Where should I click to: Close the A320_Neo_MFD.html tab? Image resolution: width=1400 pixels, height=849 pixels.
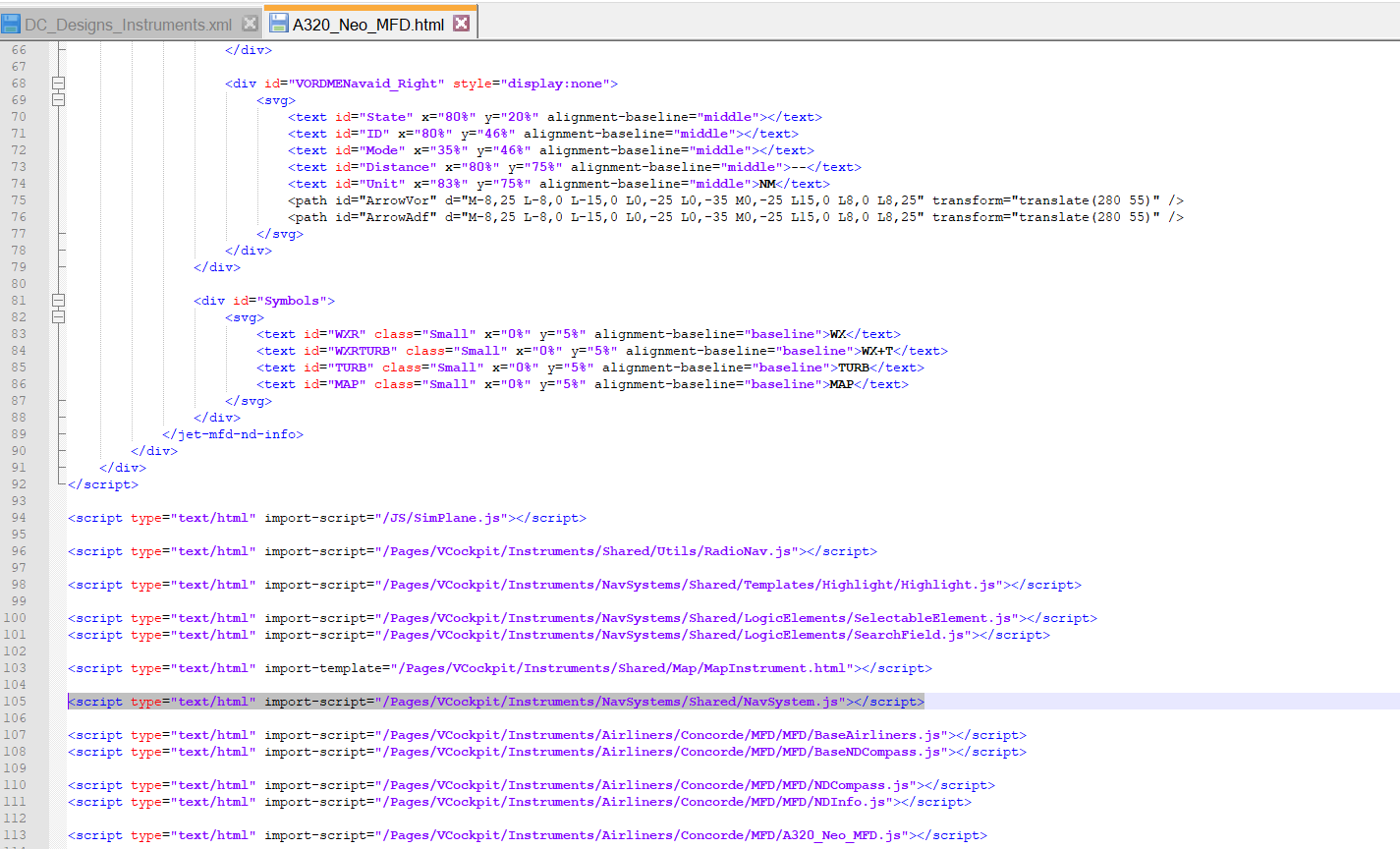pos(461,24)
